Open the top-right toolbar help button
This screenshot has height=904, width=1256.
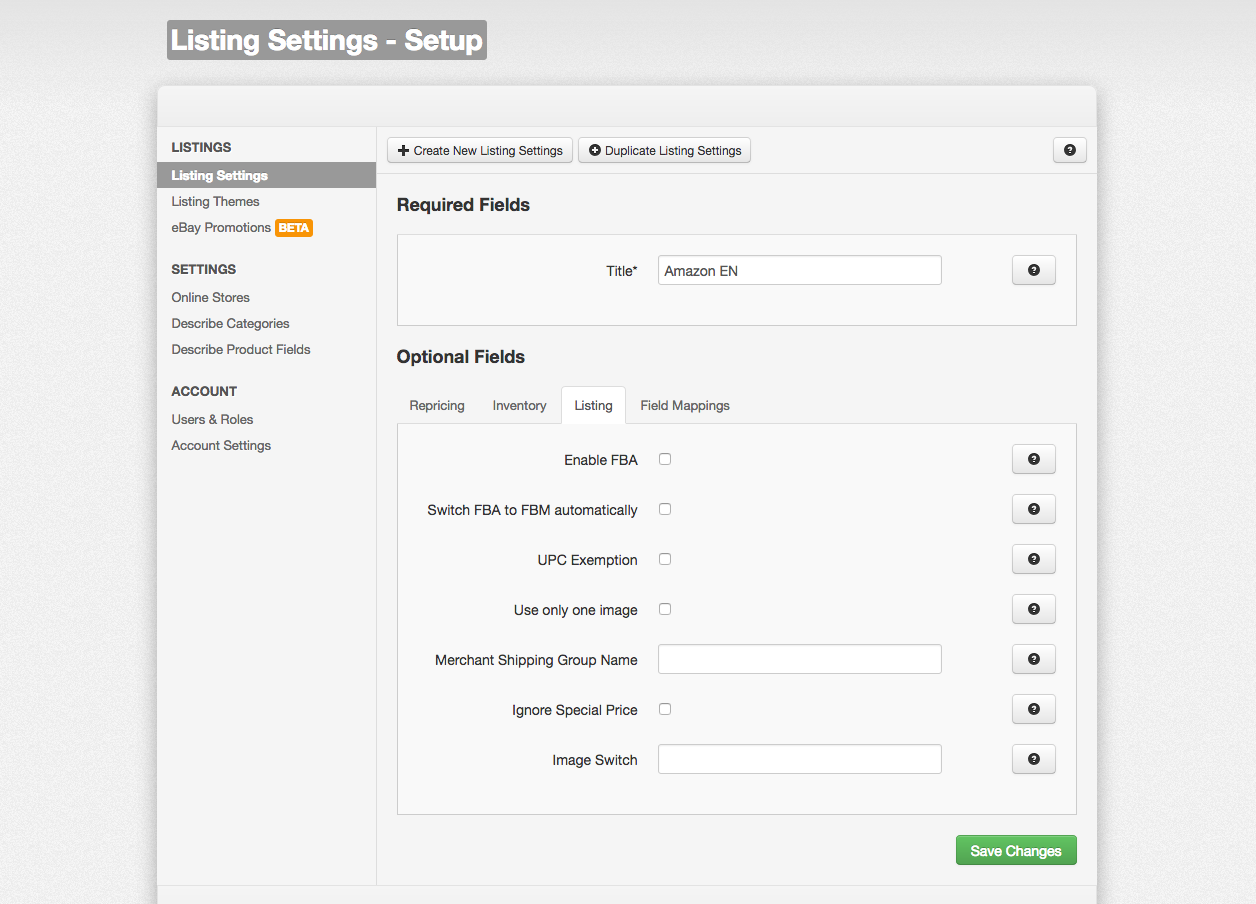(1070, 150)
